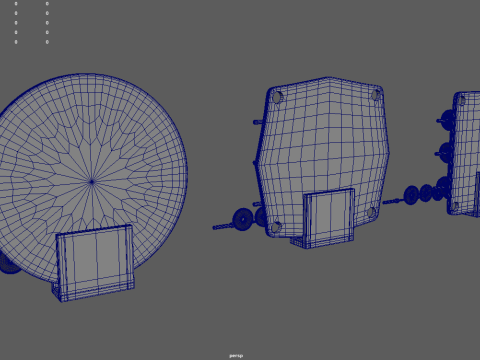
Task: Select the bolt screw left of hexagonal plate
Action: pos(223,227)
